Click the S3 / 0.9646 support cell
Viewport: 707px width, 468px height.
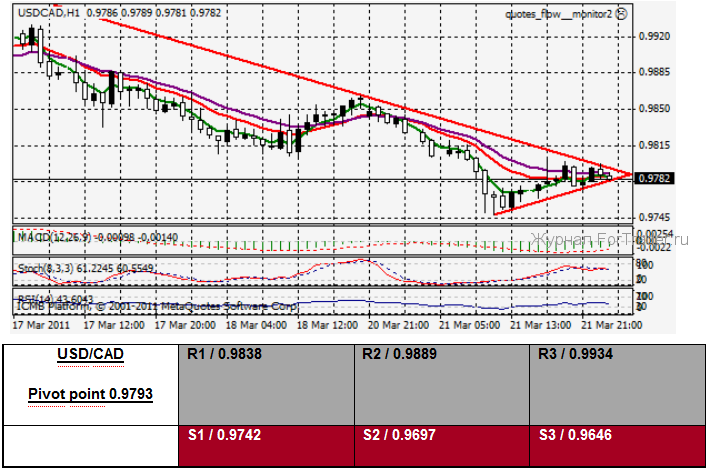(617, 446)
